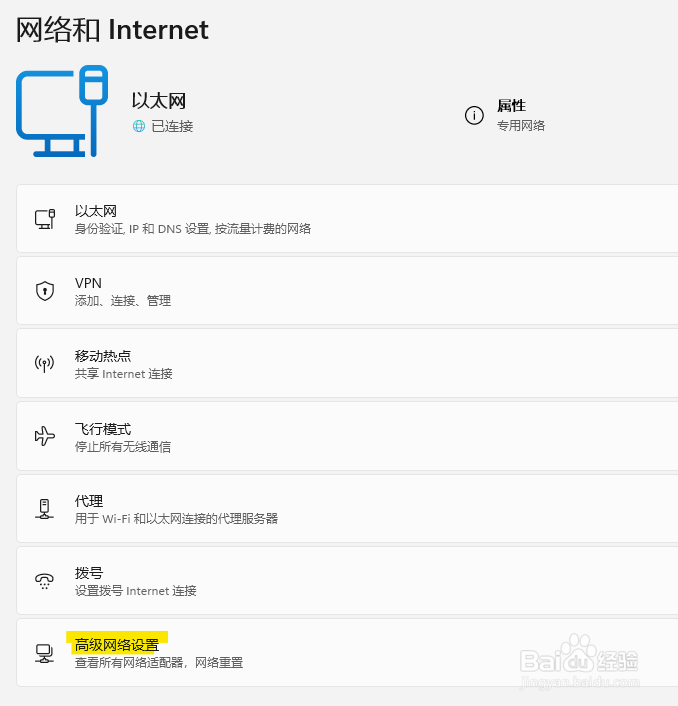This screenshot has width=678, height=706.
Task: Click the info icon next to 属性
Action: click(474, 116)
